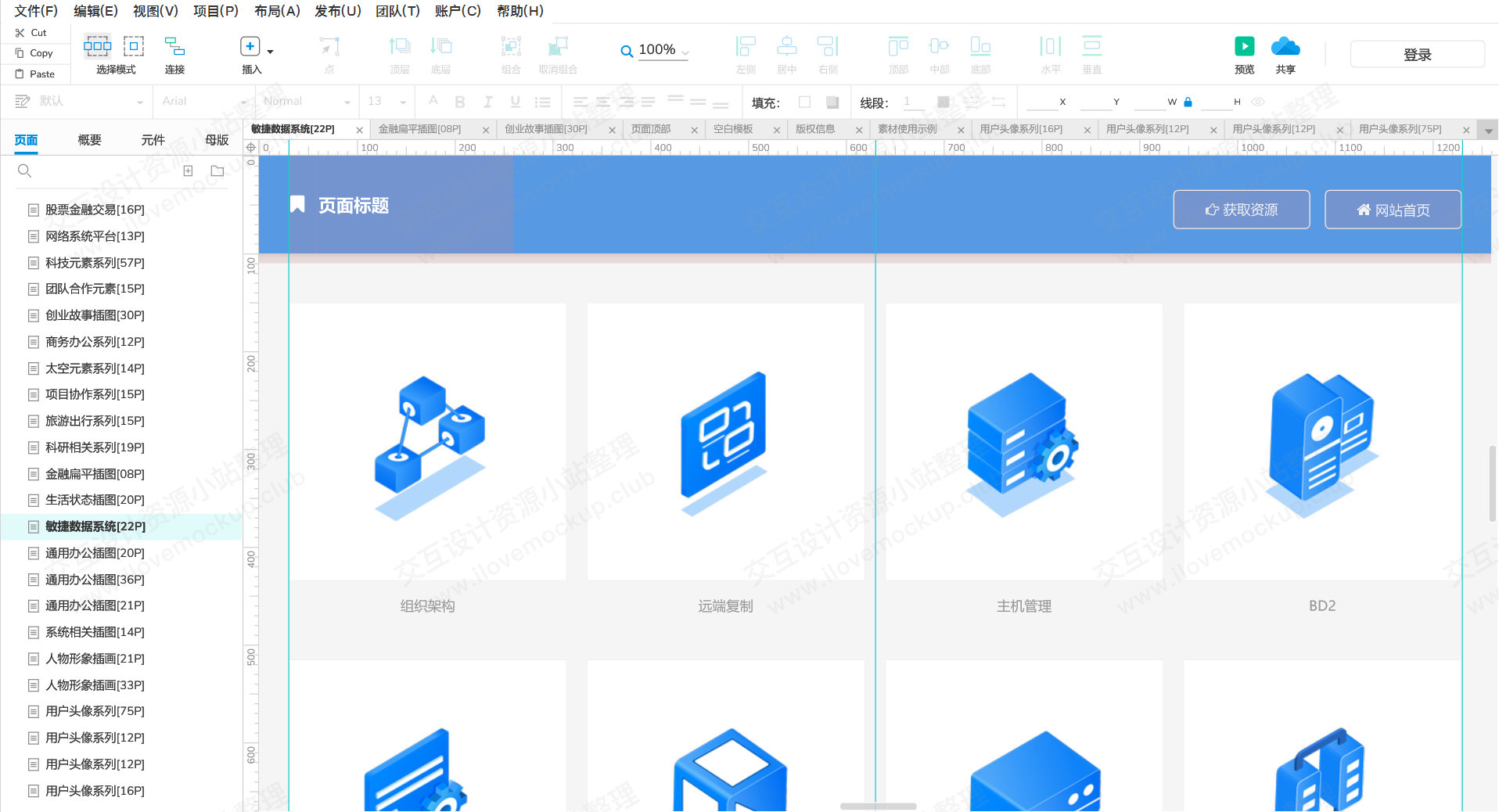Click the search magnifier in pages panel

pyautogui.click(x=24, y=171)
